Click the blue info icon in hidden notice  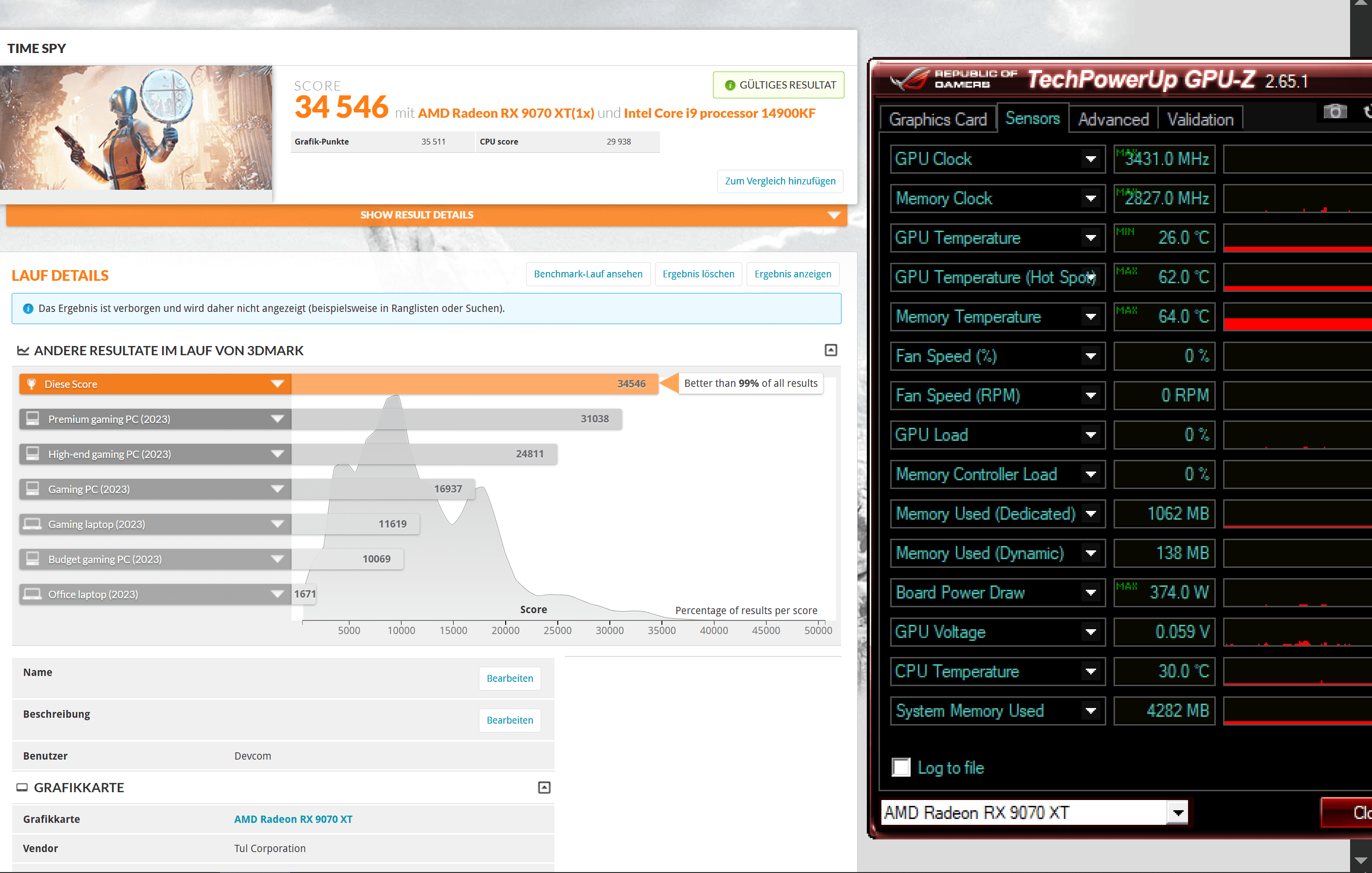pos(28,309)
